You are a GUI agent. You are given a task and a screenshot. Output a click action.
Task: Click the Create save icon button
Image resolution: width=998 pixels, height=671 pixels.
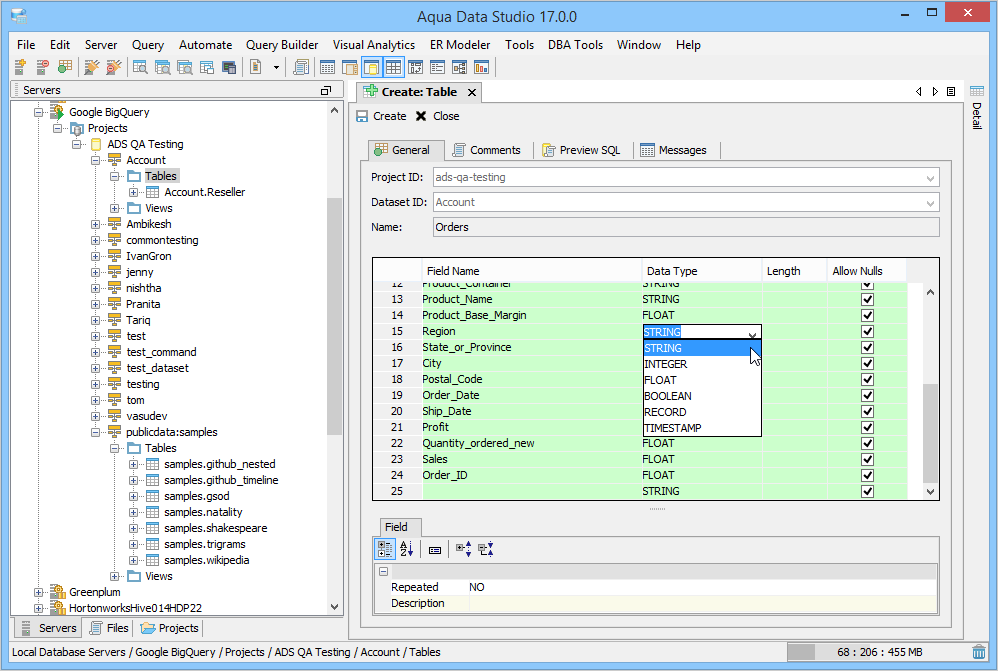point(381,116)
